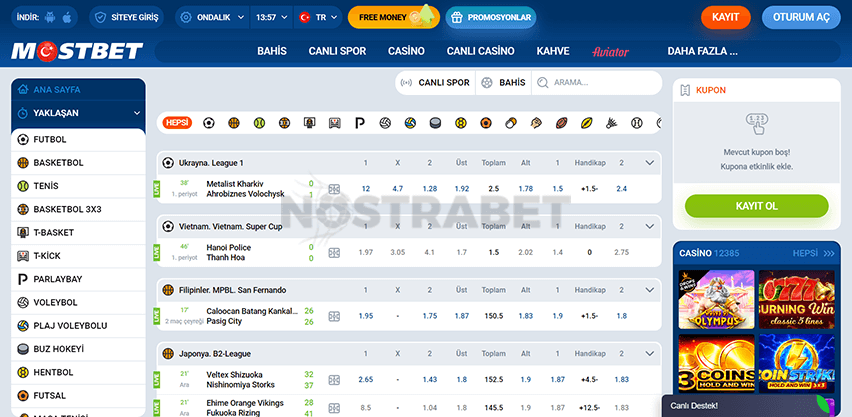Viewport: 852px width, 417px height.
Task: Open CANLI CASINO in the main navigation
Action: tap(480, 51)
